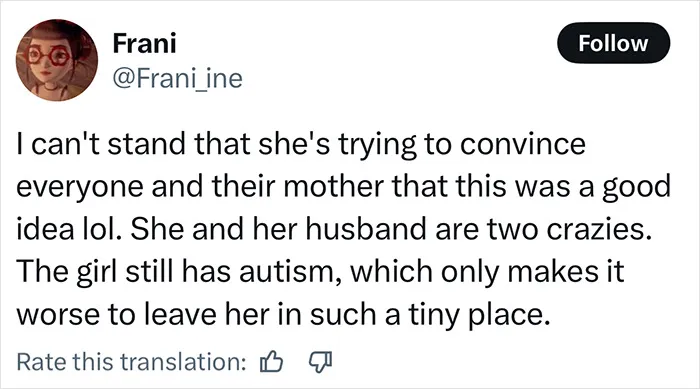Click the tweet line starting "The girl still"
The height and width of the screenshot is (389, 700).
point(320,272)
